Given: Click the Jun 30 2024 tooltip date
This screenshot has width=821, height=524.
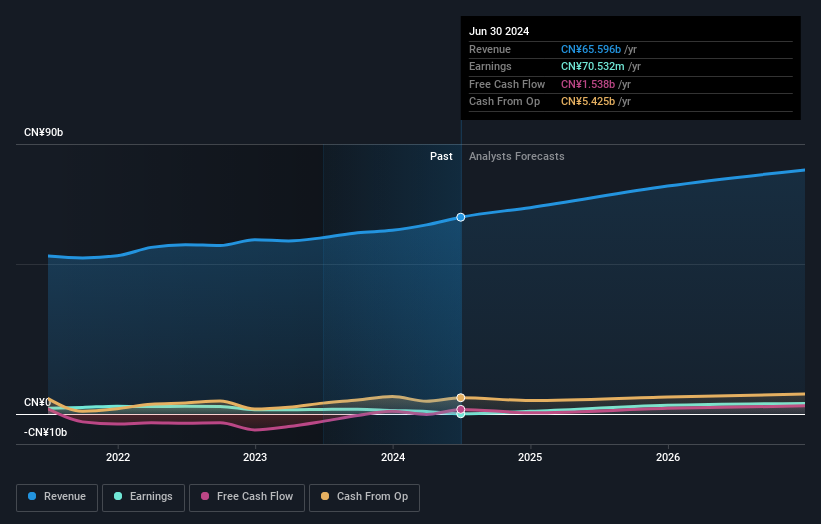Looking at the screenshot, I should (499, 31).
